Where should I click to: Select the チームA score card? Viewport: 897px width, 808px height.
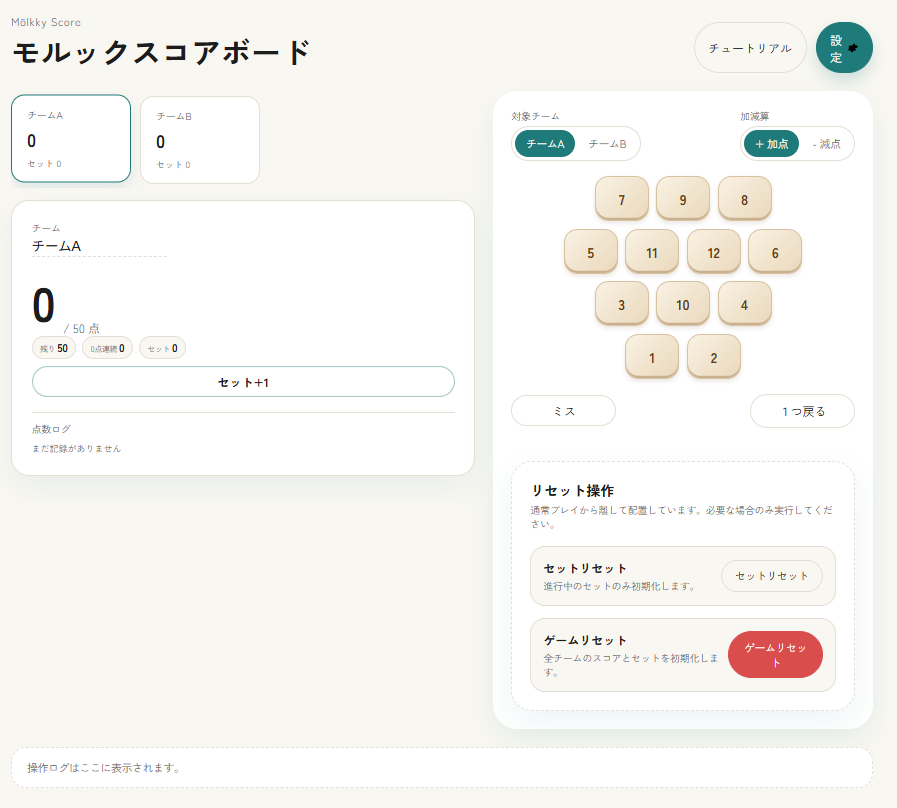click(x=70, y=140)
